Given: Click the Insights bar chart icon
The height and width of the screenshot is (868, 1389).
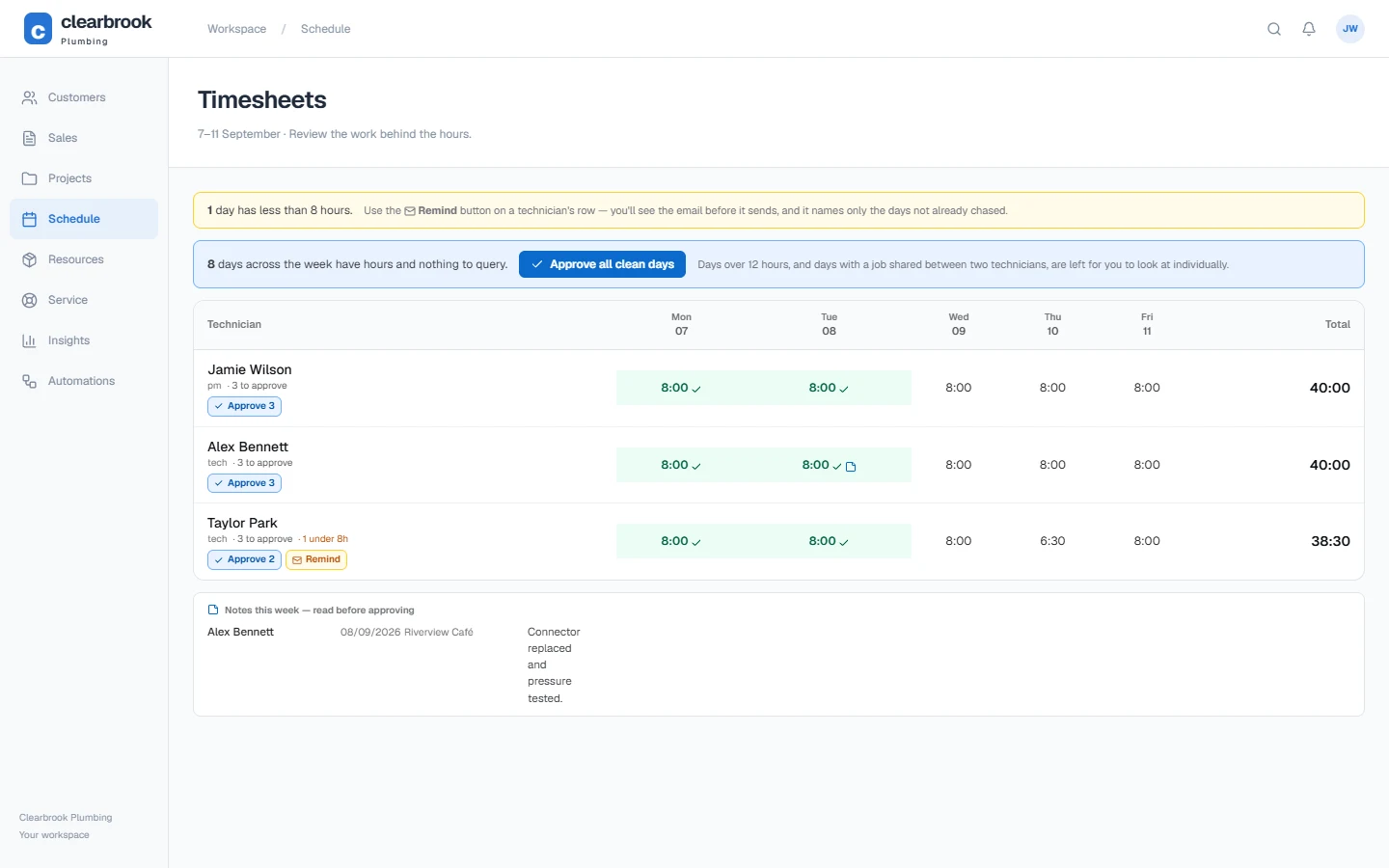Looking at the screenshot, I should [x=30, y=340].
